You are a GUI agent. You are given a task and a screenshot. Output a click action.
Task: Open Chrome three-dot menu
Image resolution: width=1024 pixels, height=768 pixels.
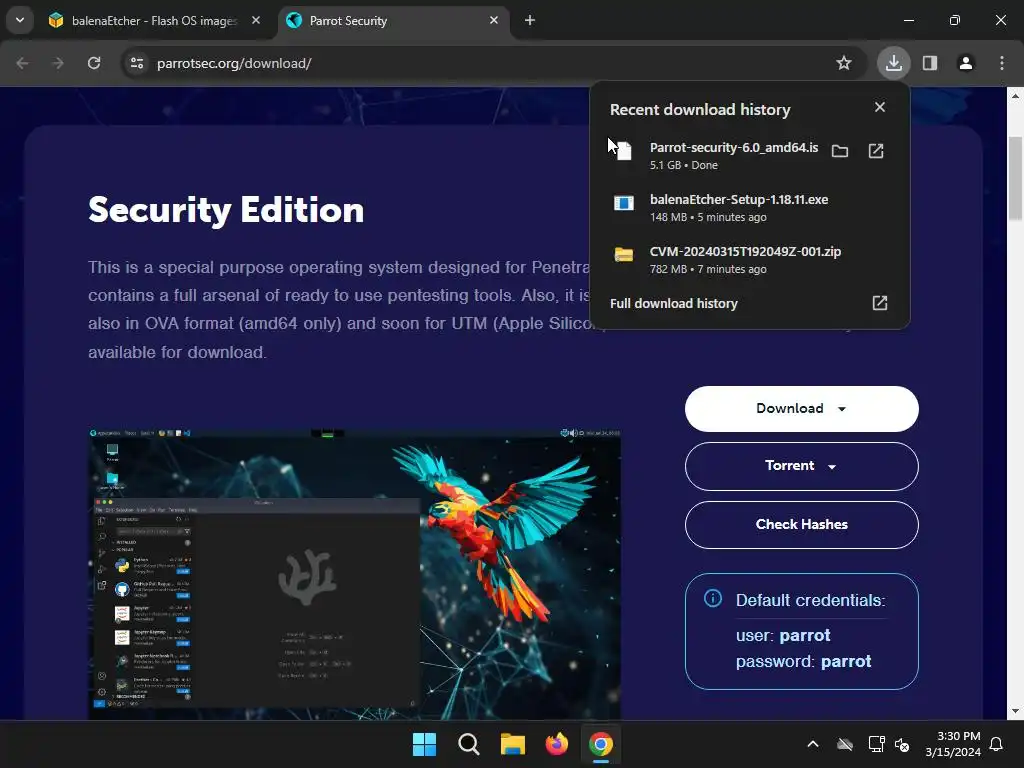1002,63
